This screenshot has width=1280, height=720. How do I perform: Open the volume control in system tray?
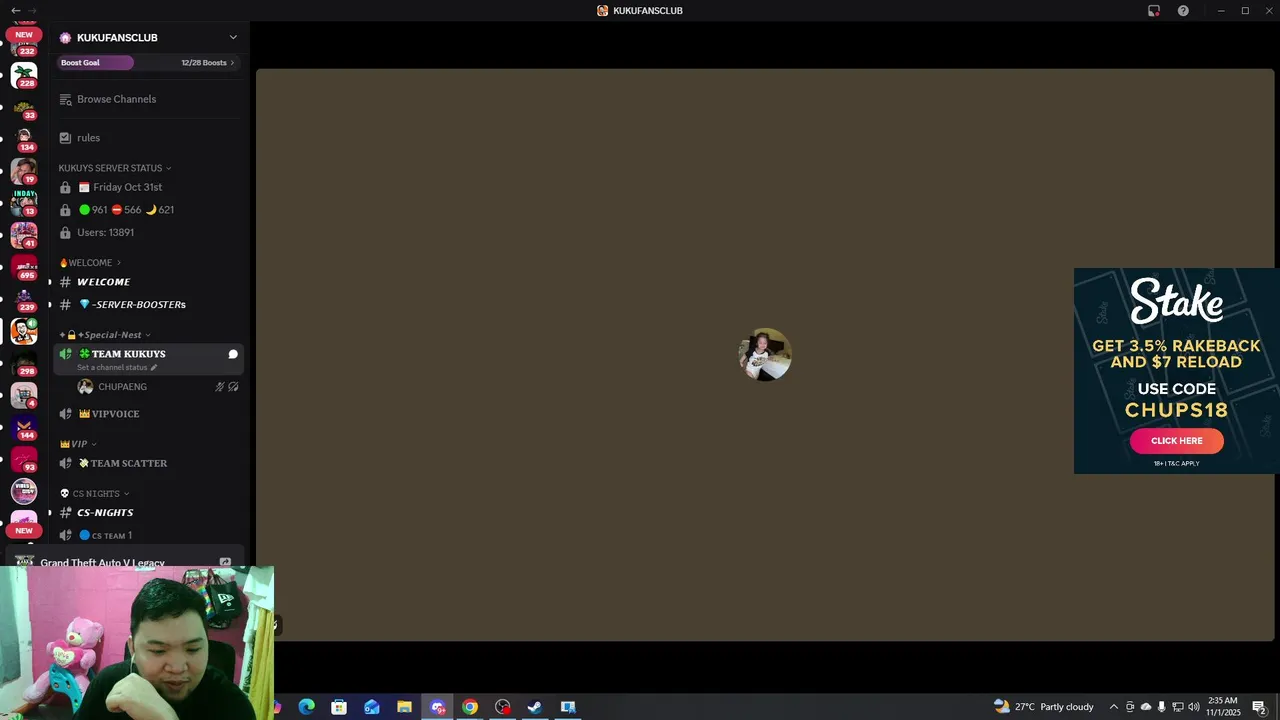point(1194,707)
